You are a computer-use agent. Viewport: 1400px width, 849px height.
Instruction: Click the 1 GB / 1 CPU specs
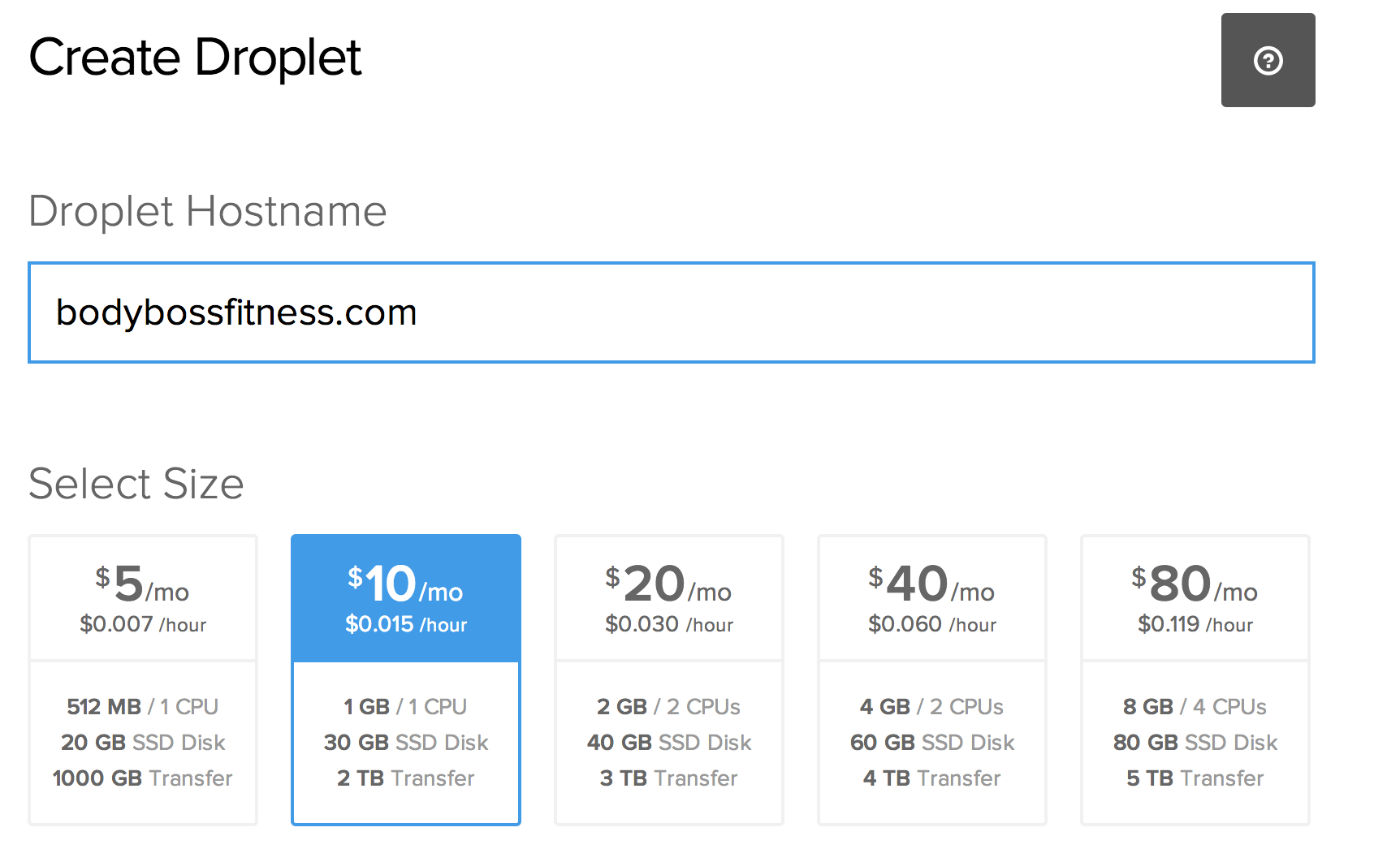pyautogui.click(x=405, y=707)
